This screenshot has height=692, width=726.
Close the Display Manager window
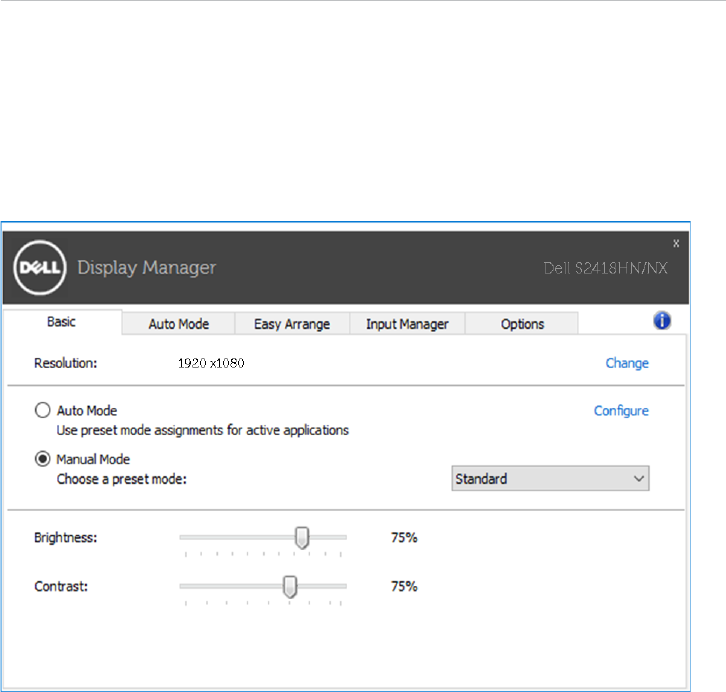(x=675, y=243)
